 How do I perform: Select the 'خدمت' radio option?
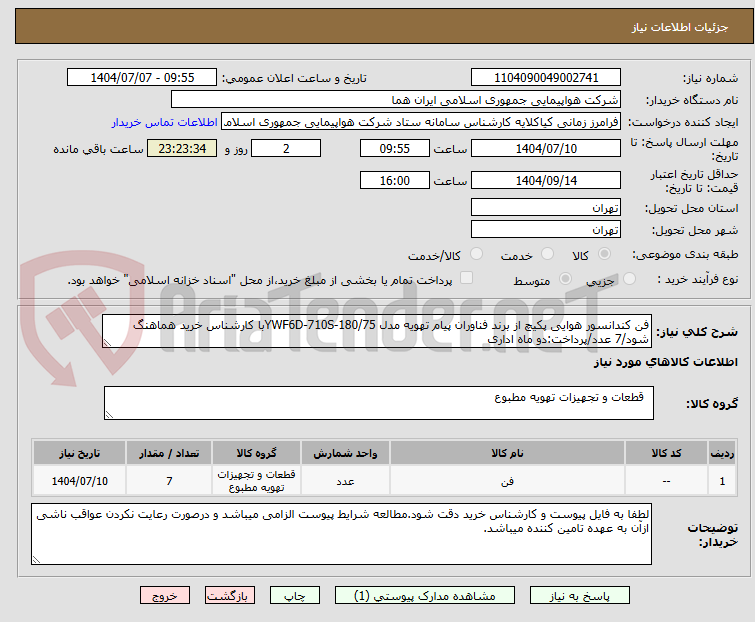coord(546,255)
